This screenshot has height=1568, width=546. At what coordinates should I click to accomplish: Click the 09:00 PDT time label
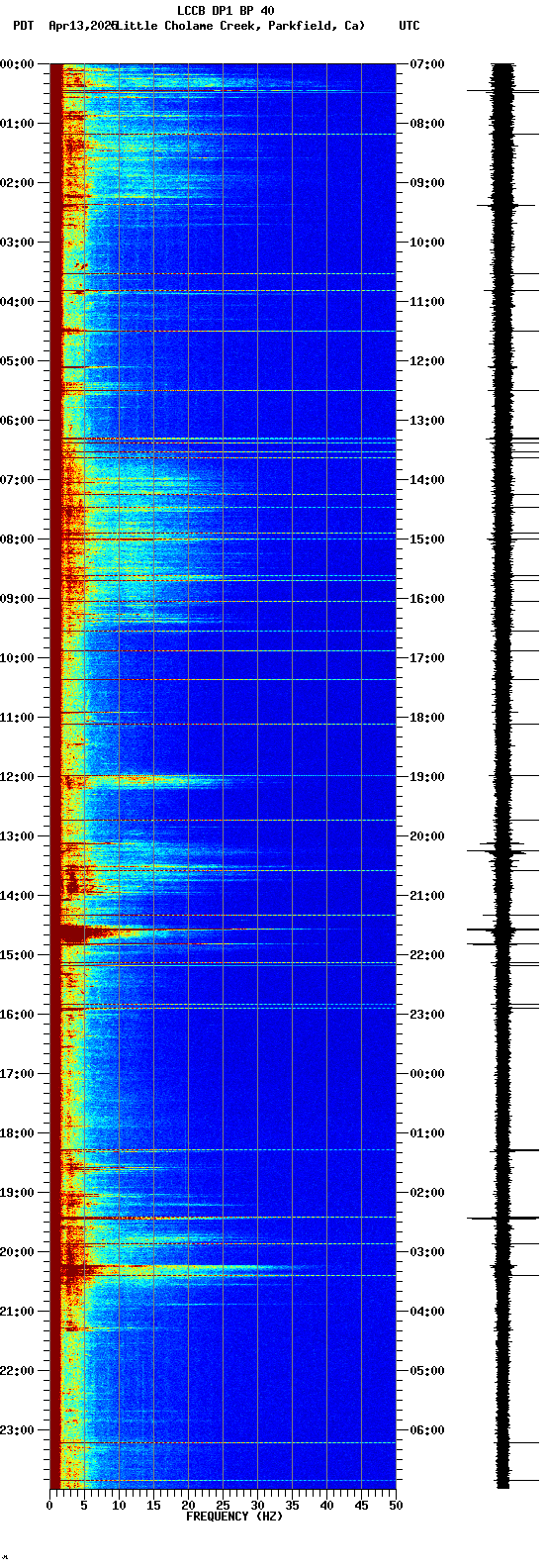tap(17, 599)
